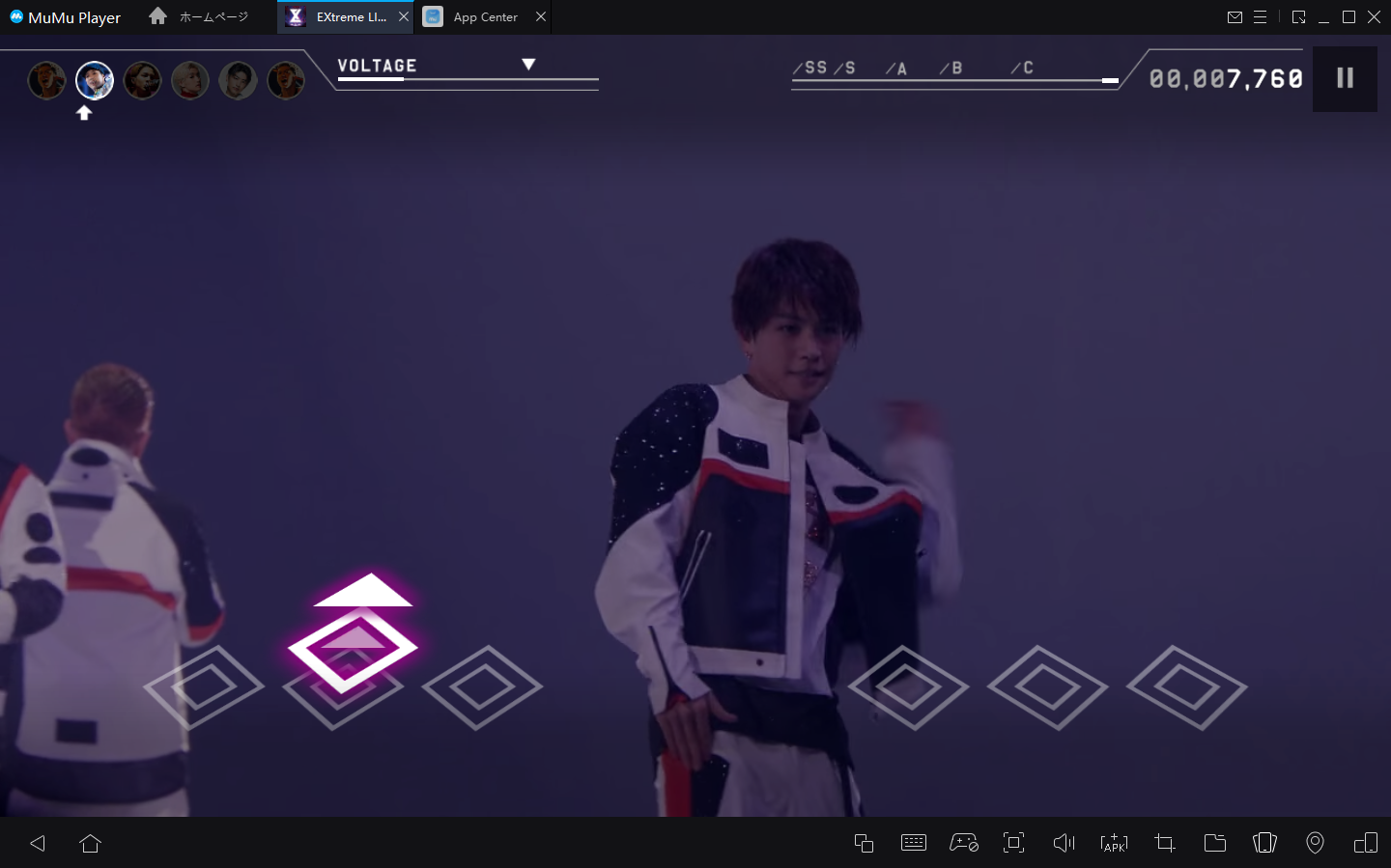Image resolution: width=1391 pixels, height=868 pixels.
Task: Click the fullscreen screenshot frame icon
Action: (x=1014, y=843)
